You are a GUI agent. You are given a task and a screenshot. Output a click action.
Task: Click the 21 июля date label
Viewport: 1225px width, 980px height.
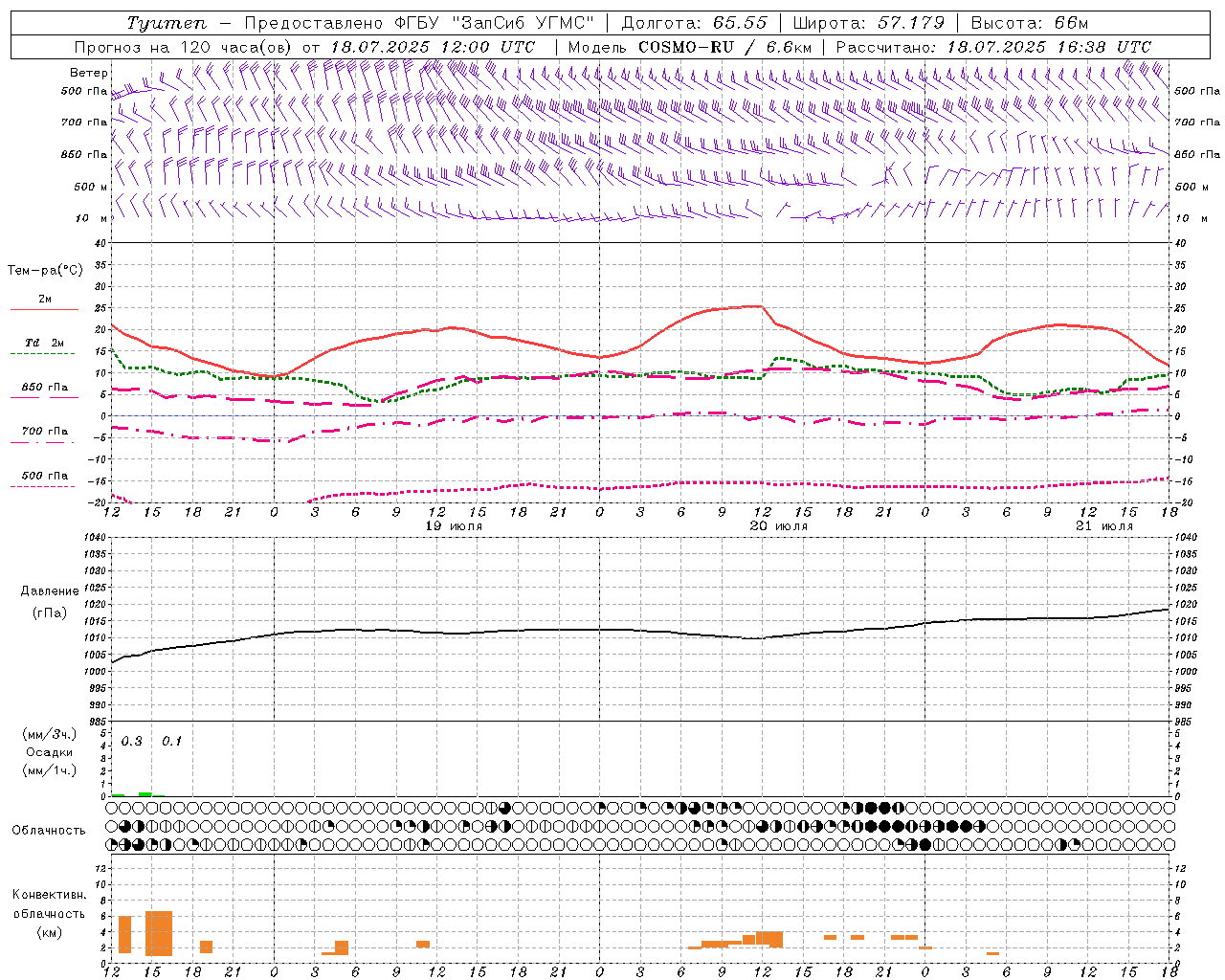click(1104, 526)
